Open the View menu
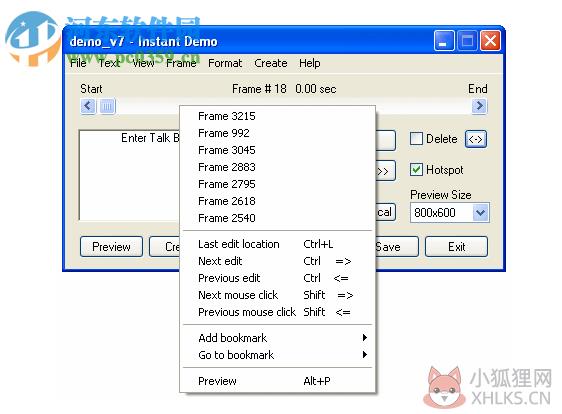562x414 pixels. pos(143,63)
